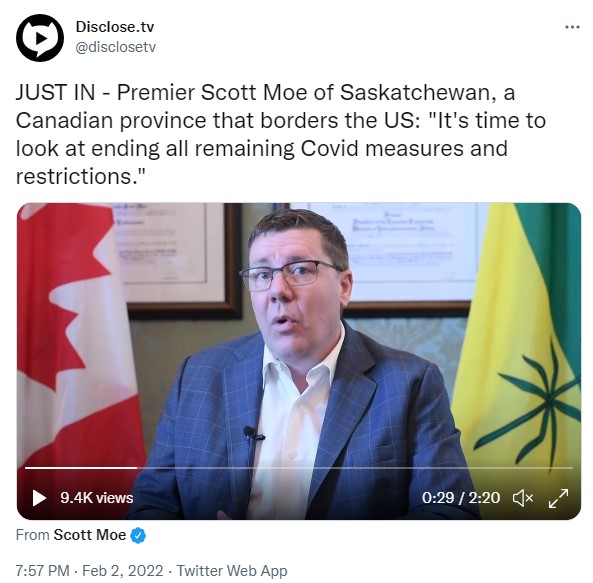Open the Scott Moe source profile
The image size is (593, 583).
90,535
